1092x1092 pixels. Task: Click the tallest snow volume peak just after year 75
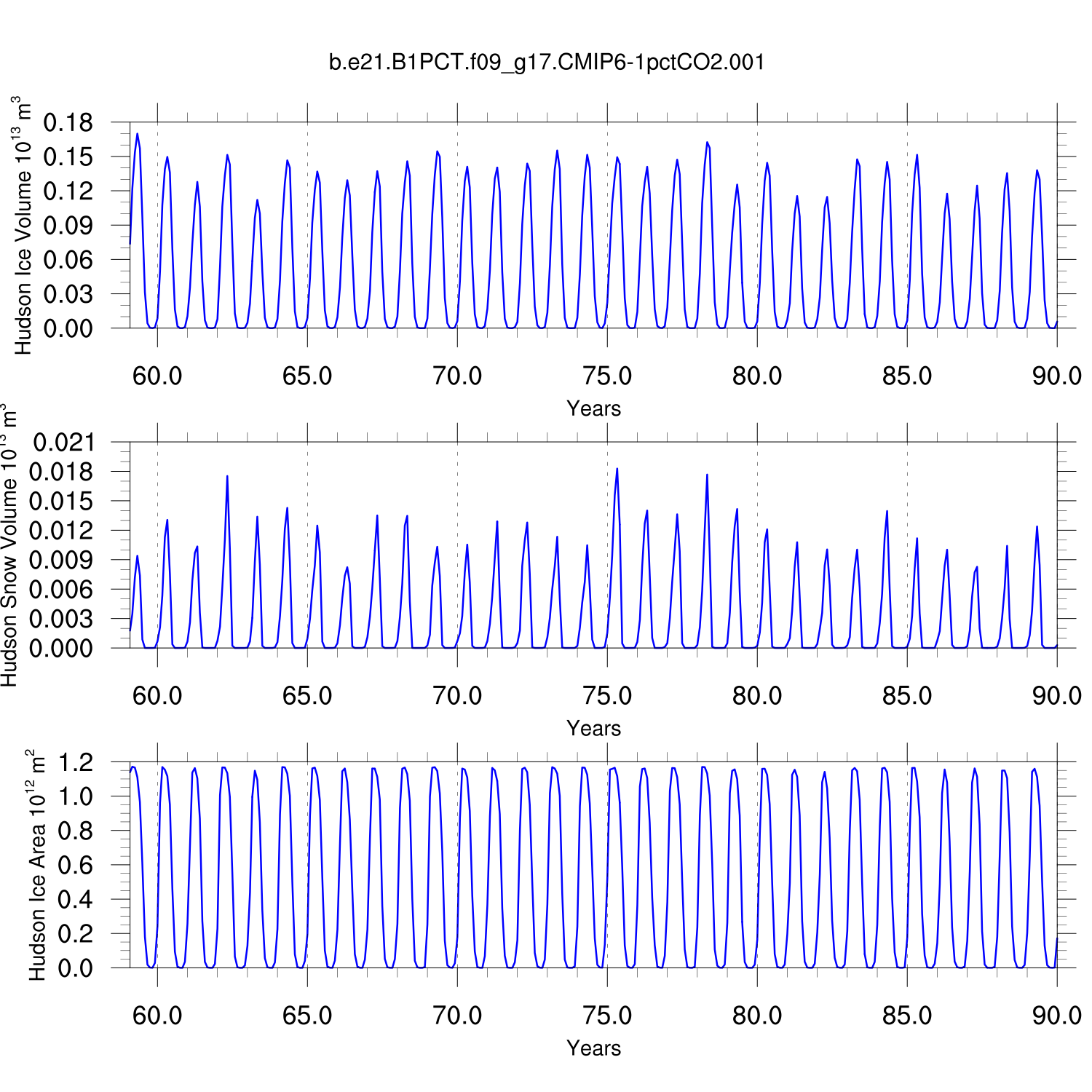(x=617, y=470)
